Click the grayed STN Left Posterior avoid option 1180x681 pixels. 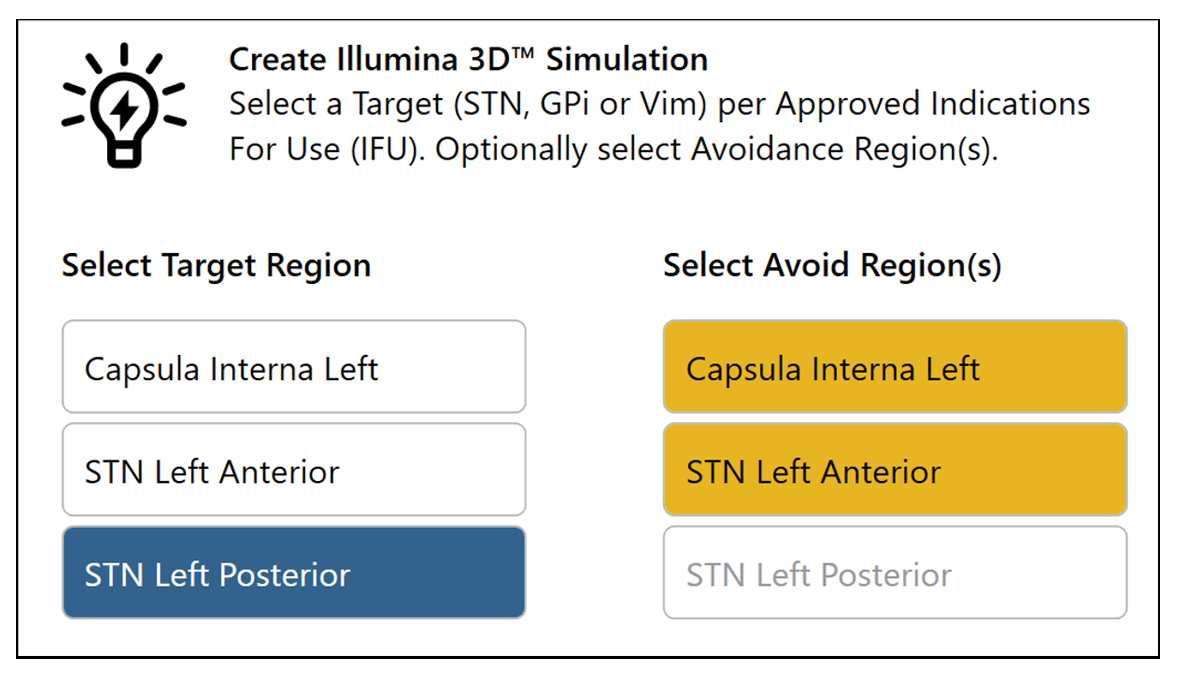pyautogui.click(x=894, y=572)
